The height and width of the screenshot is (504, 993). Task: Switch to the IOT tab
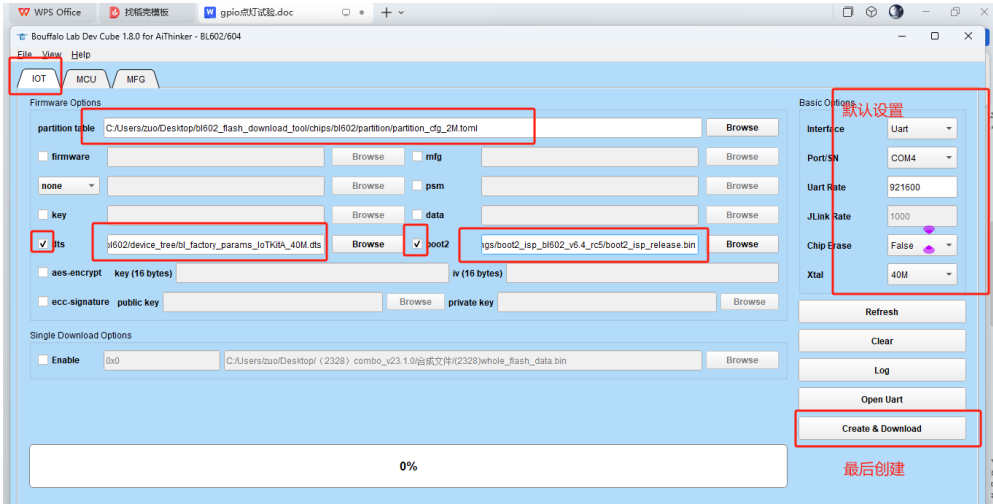(x=39, y=79)
